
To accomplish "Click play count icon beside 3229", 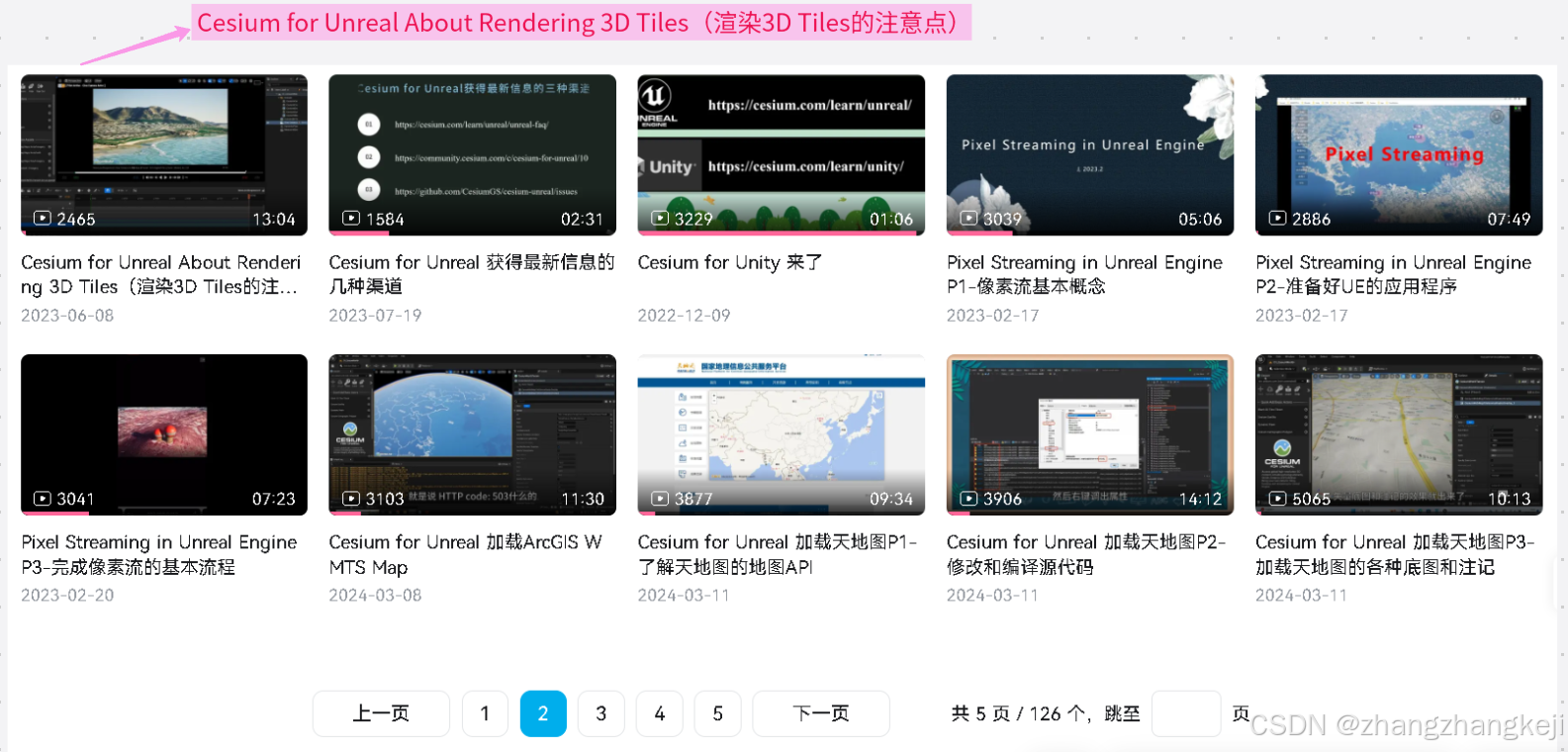I will point(660,219).
